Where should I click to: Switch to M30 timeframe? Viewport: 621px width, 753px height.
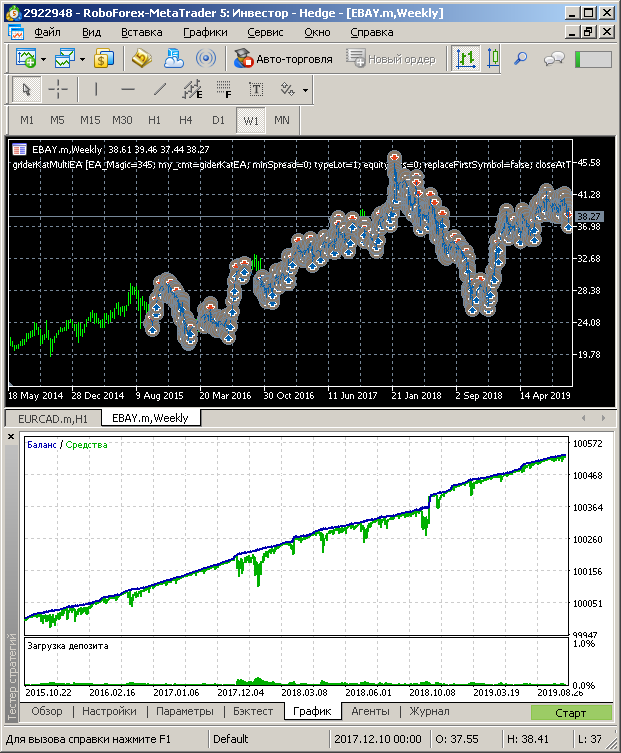pos(122,120)
